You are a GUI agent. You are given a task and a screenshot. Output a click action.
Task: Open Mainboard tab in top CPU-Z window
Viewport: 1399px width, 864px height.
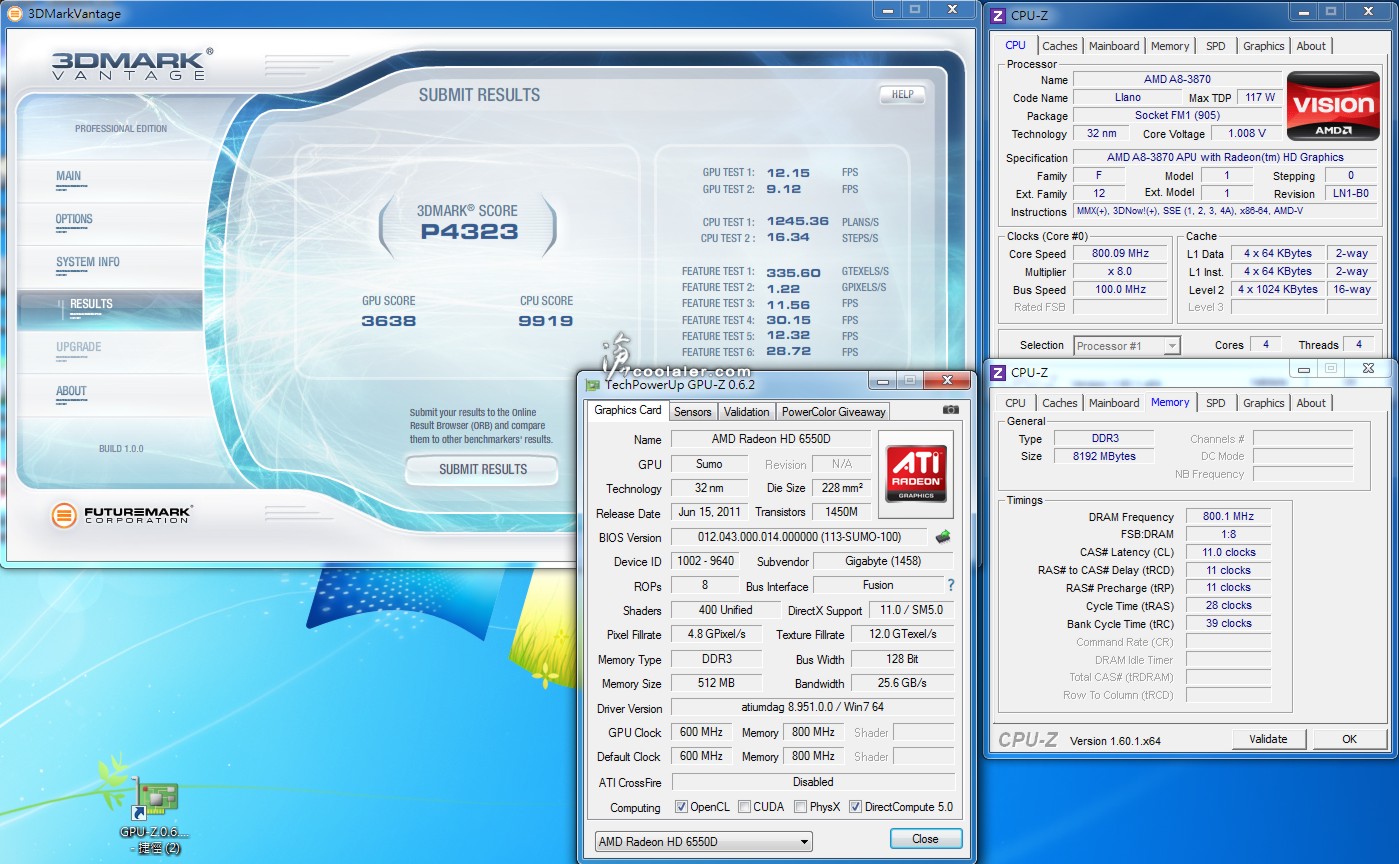1114,46
